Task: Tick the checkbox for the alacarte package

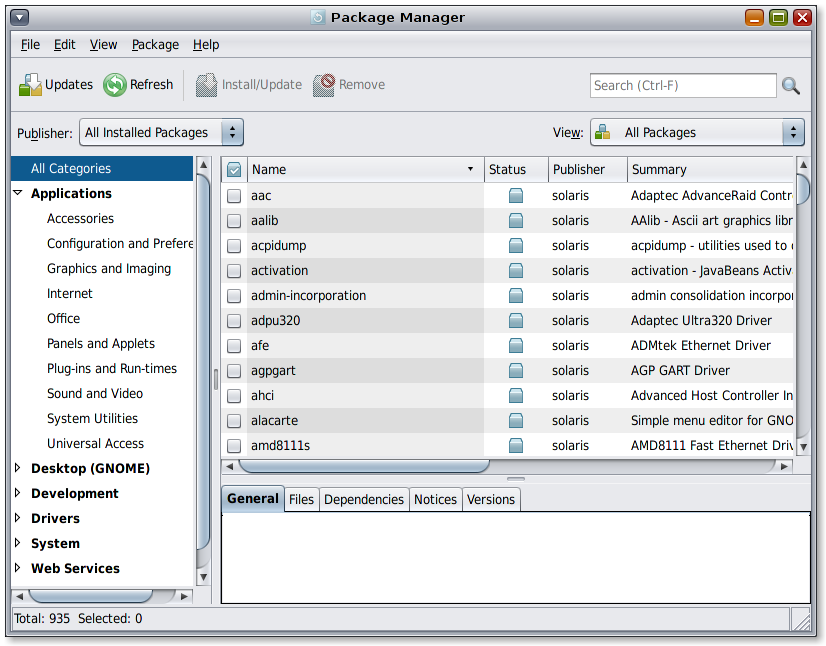Action: coord(234,421)
